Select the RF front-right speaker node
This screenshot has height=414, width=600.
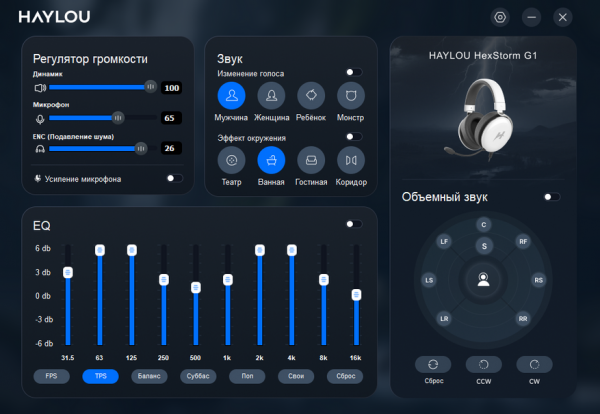(x=523, y=241)
